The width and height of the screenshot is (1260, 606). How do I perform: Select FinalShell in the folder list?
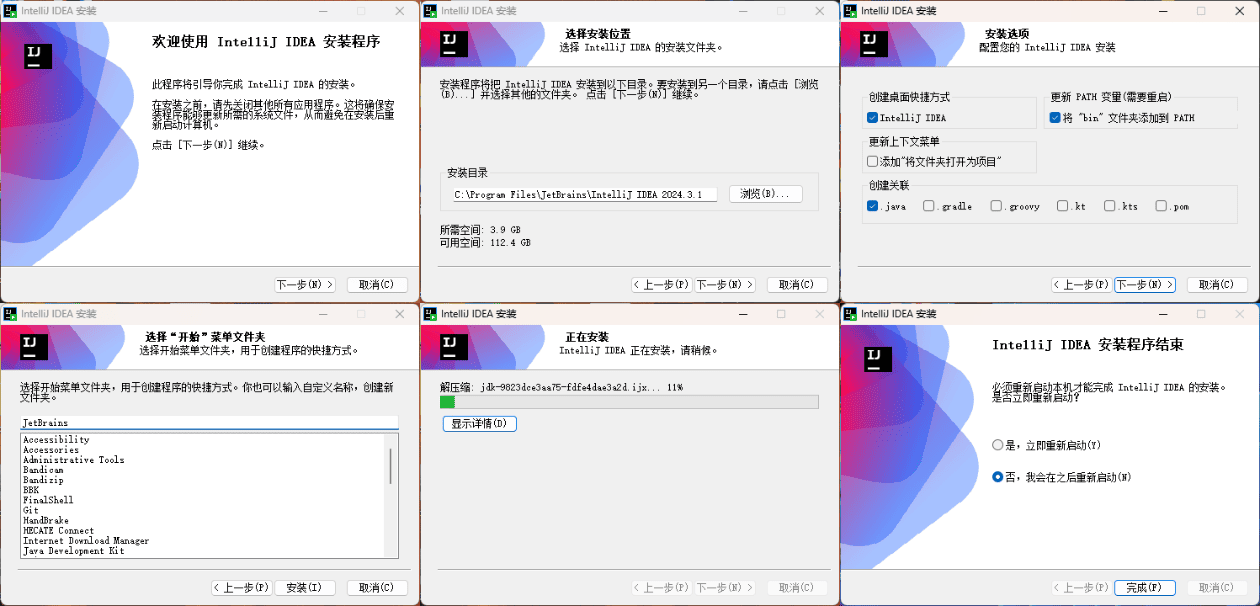[48, 500]
